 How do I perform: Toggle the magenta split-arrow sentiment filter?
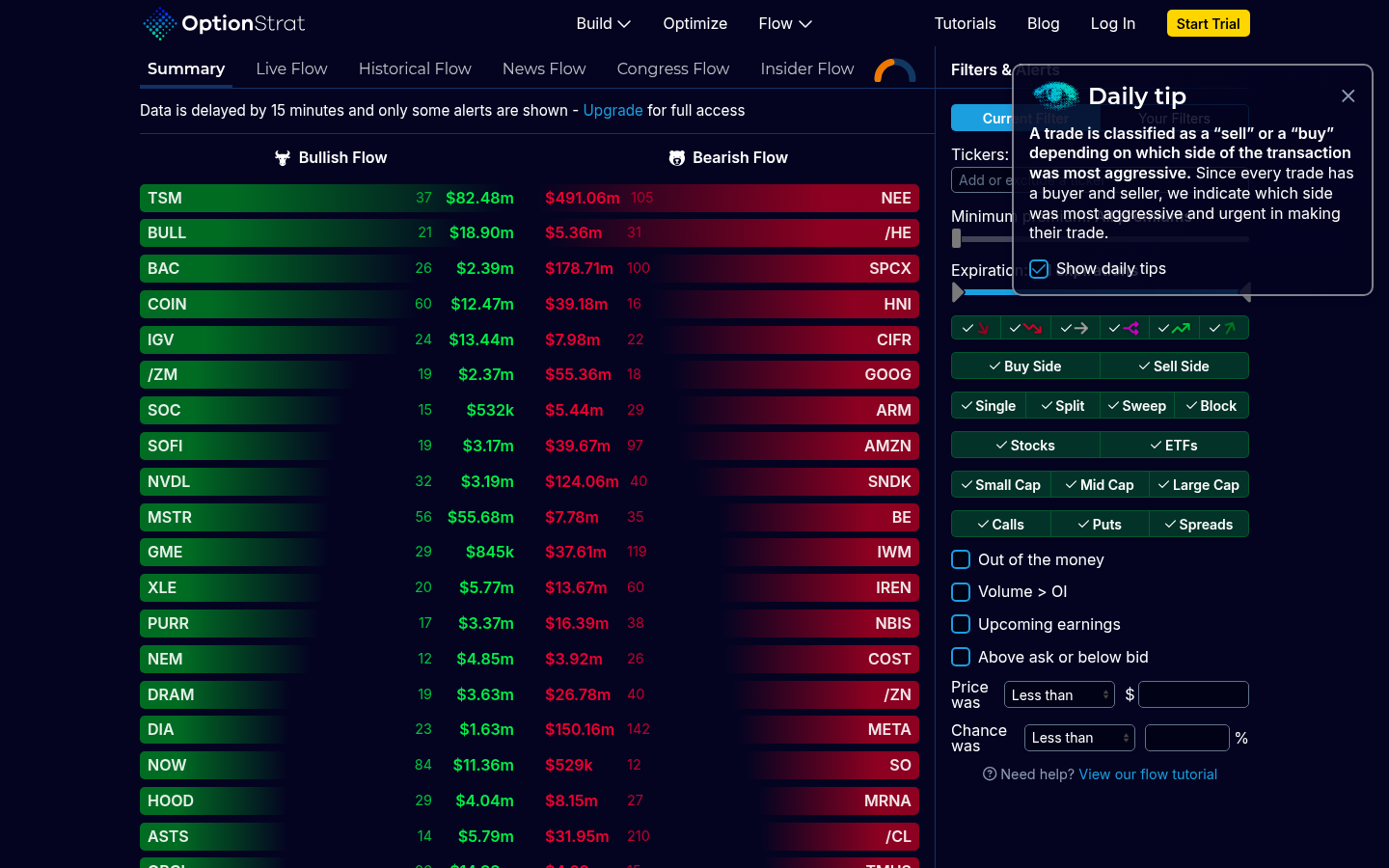tap(1124, 328)
